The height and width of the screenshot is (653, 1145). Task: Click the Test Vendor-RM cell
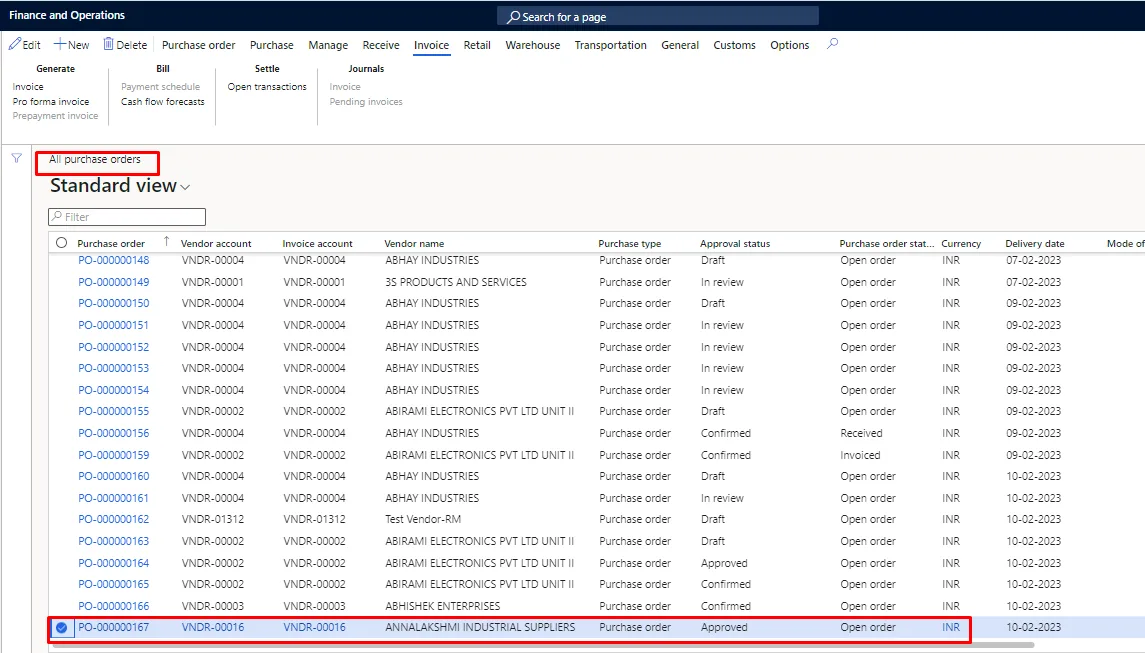[x=424, y=519]
